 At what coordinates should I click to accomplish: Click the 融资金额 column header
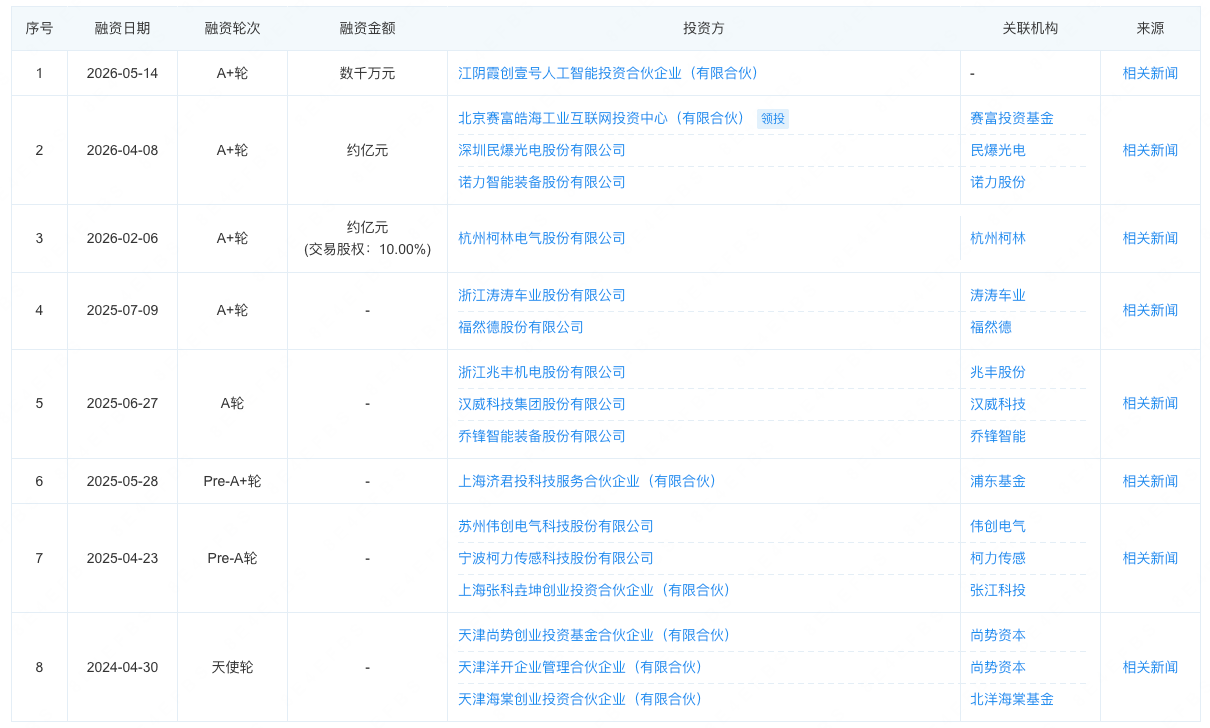[x=367, y=28]
